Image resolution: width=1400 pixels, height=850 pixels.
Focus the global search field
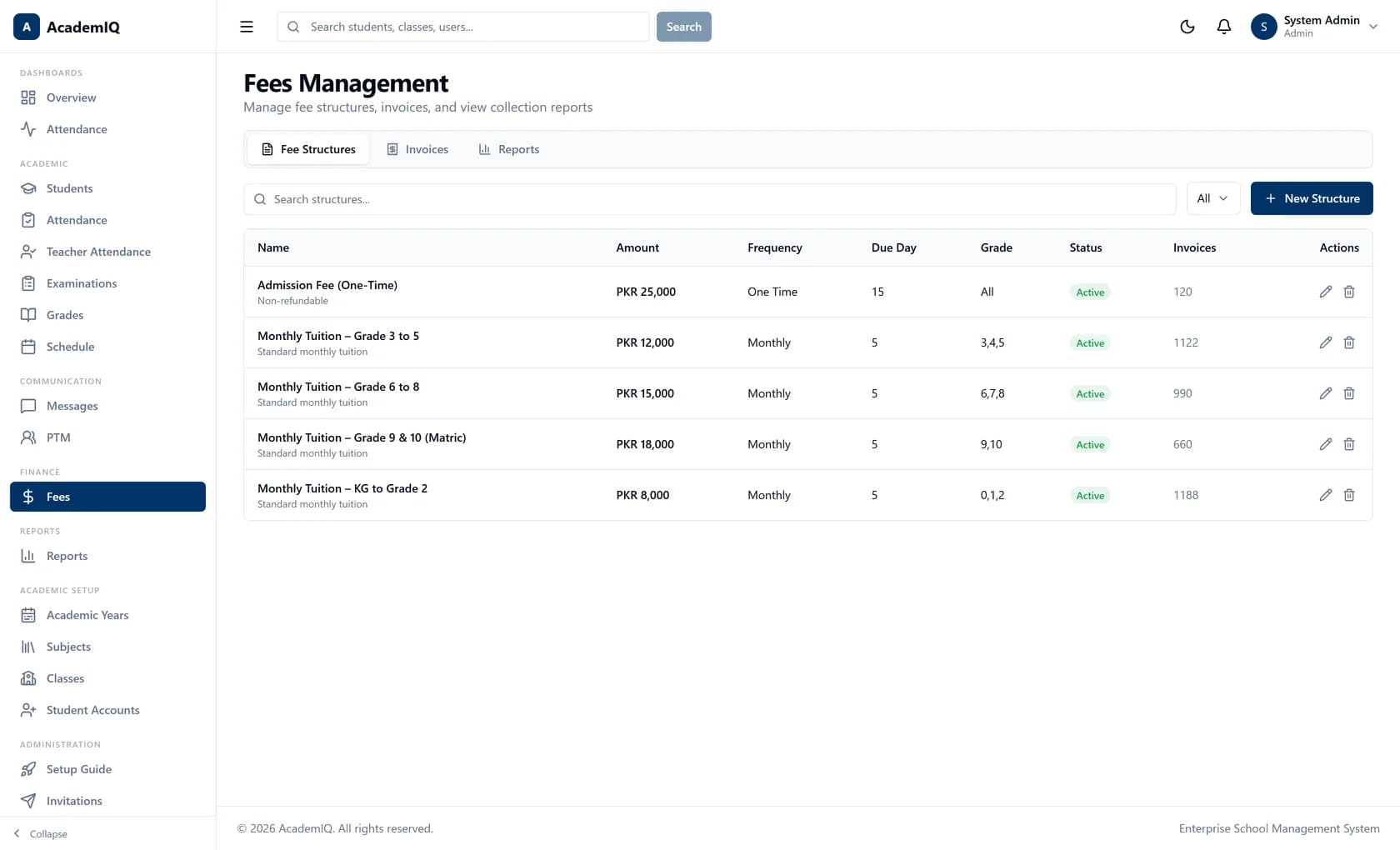(x=463, y=27)
